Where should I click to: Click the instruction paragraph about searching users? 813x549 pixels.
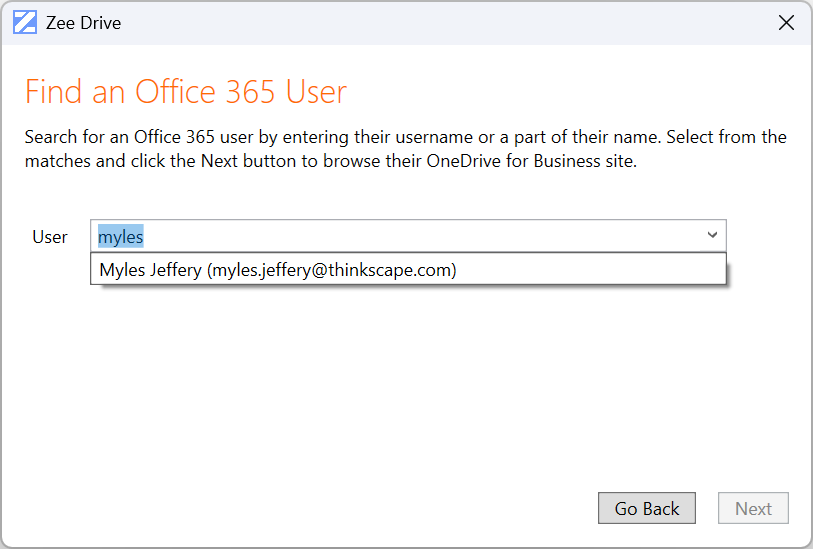click(405, 148)
